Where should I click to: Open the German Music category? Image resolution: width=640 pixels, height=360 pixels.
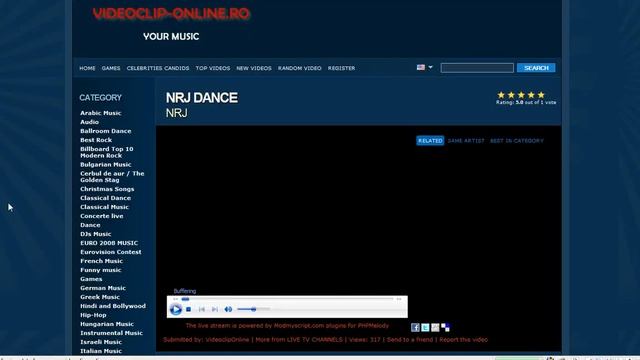[x=103, y=288]
